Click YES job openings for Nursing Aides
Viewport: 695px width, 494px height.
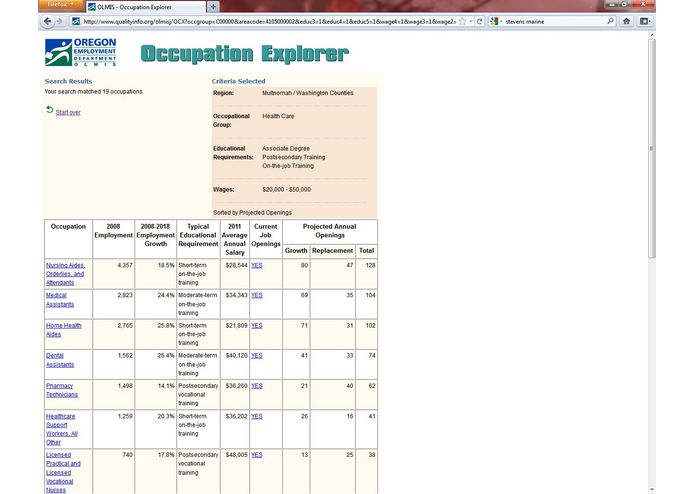(257, 265)
